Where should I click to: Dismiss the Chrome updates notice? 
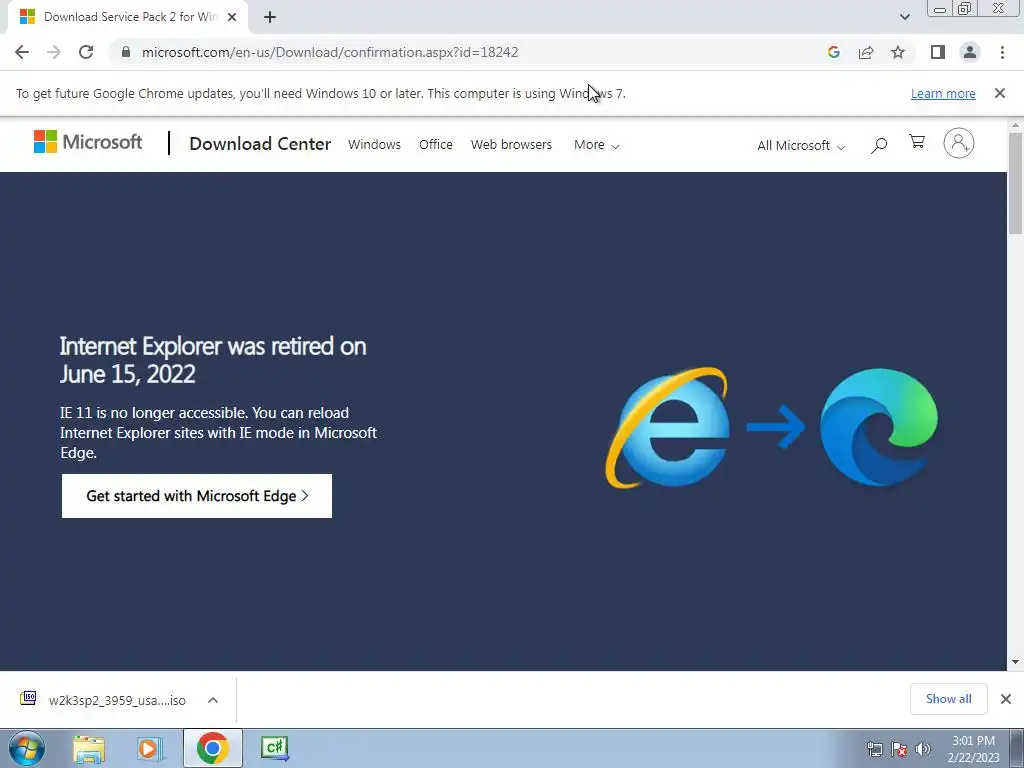(x=999, y=93)
